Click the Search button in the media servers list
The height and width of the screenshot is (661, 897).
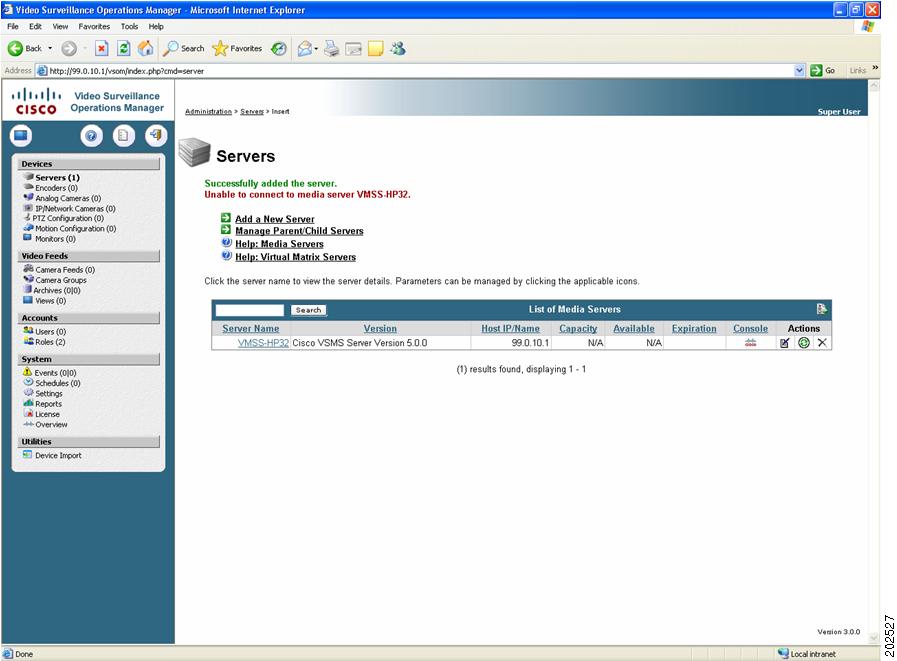308,310
